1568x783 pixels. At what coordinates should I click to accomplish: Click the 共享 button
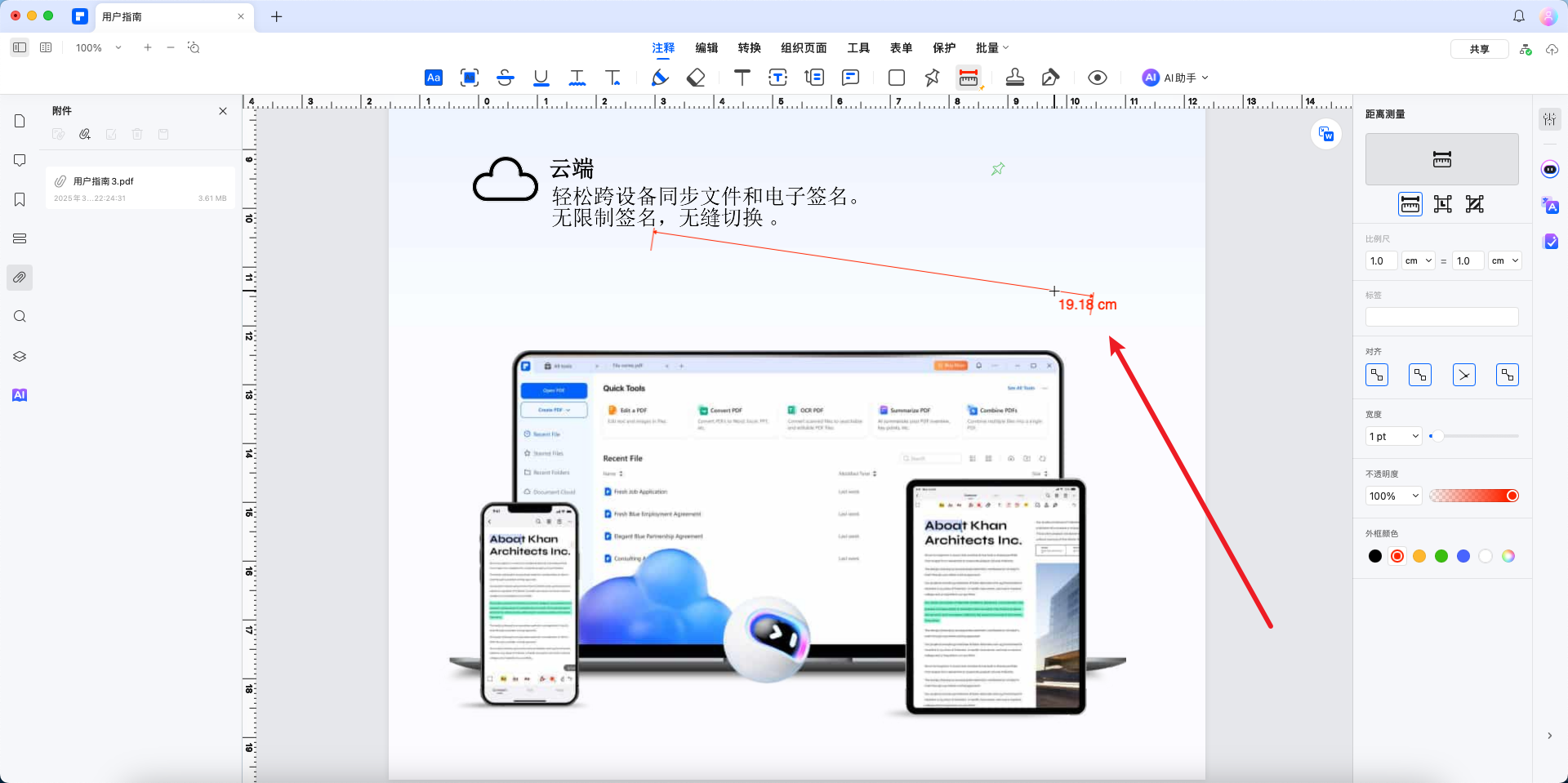[1480, 49]
